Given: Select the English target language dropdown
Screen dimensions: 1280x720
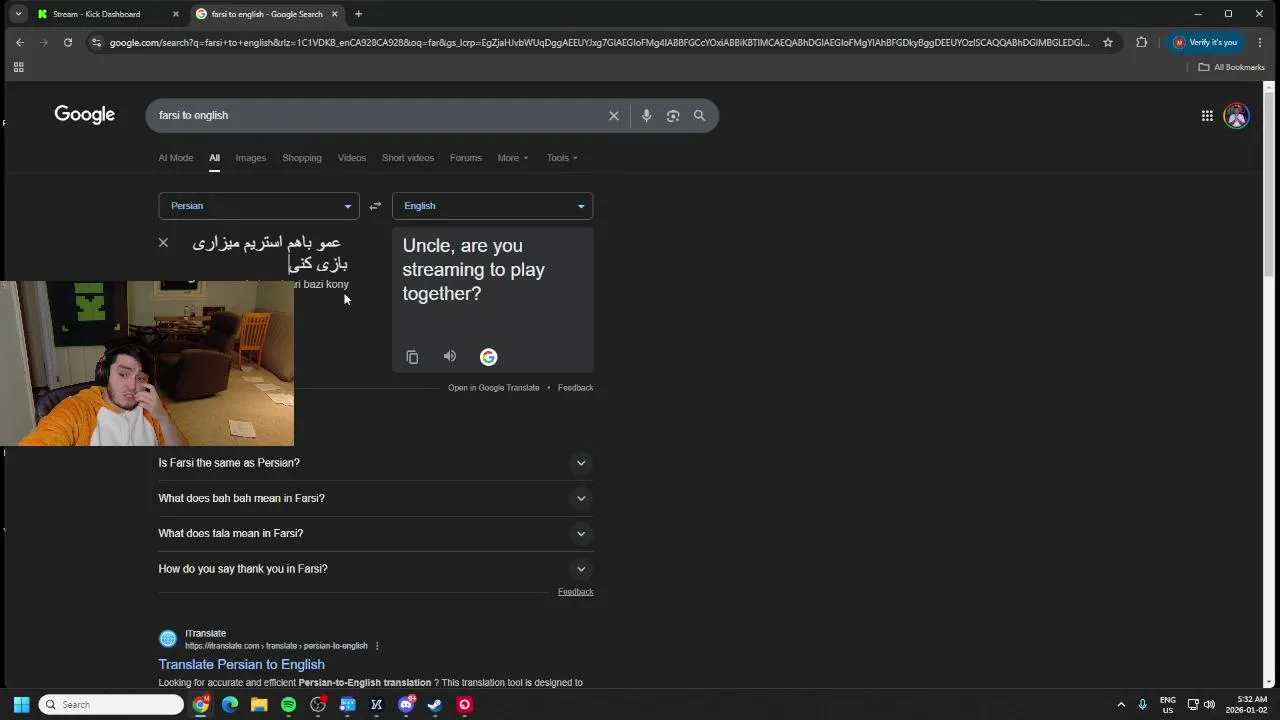Looking at the screenshot, I should [492, 206].
